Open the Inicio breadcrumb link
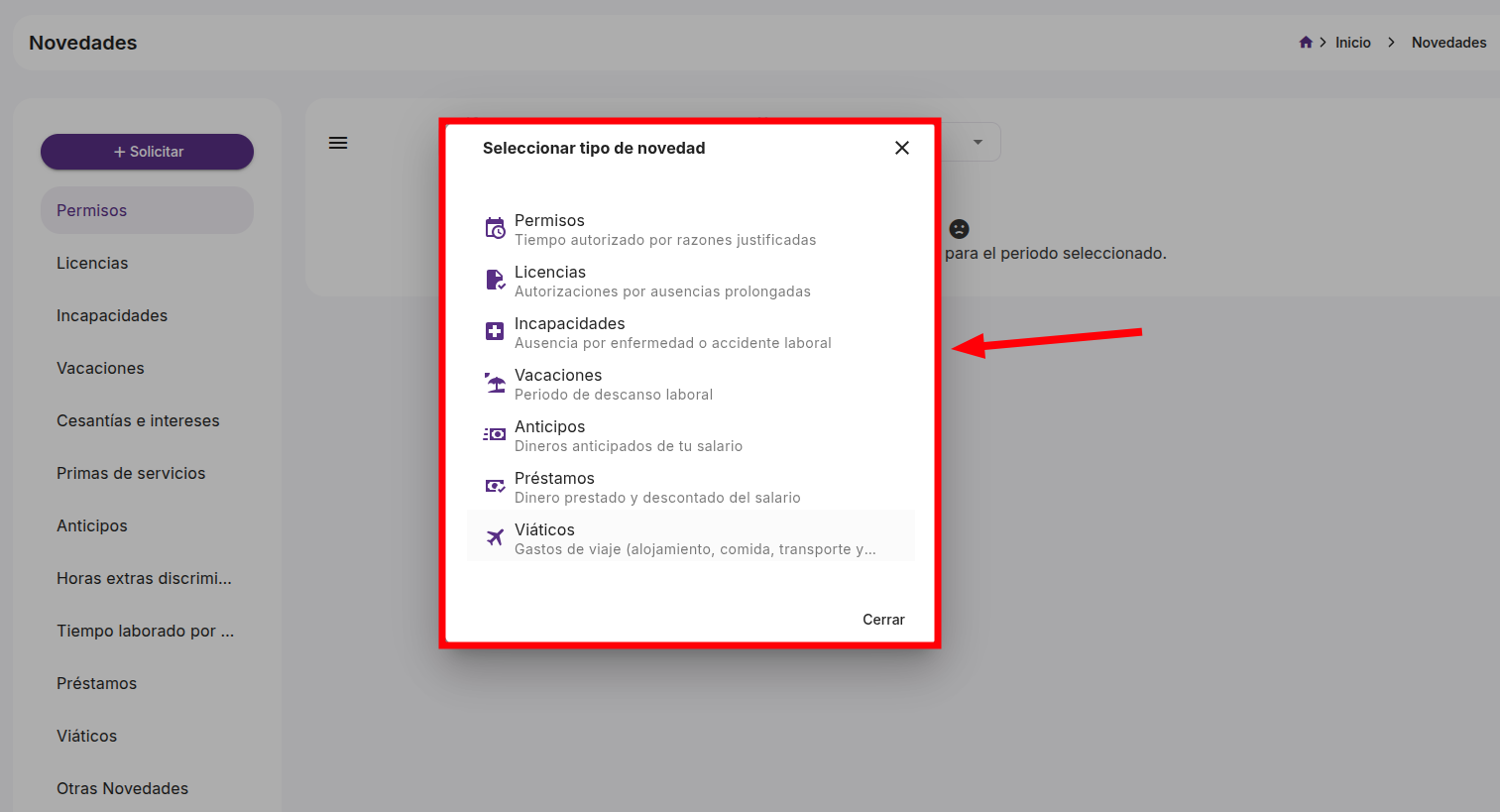 point(1352,43)
